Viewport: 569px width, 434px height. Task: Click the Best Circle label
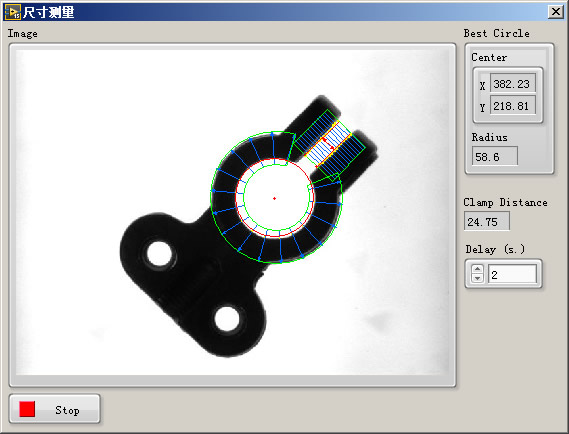(496, 33)
